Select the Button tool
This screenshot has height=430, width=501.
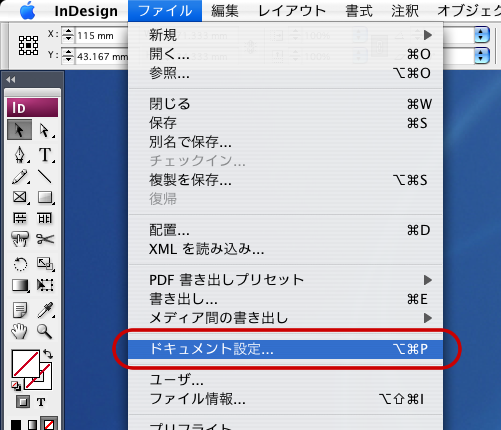click(20, 239)
